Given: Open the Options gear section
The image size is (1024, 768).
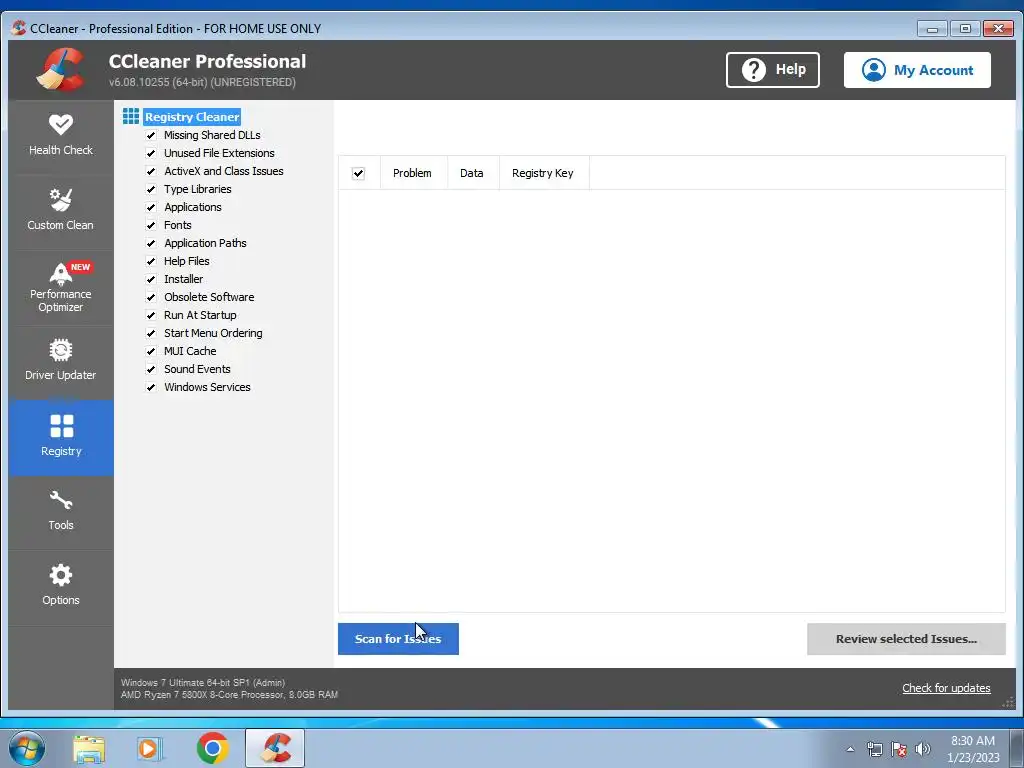Looking at the screenshot, I should coord(61,586).
